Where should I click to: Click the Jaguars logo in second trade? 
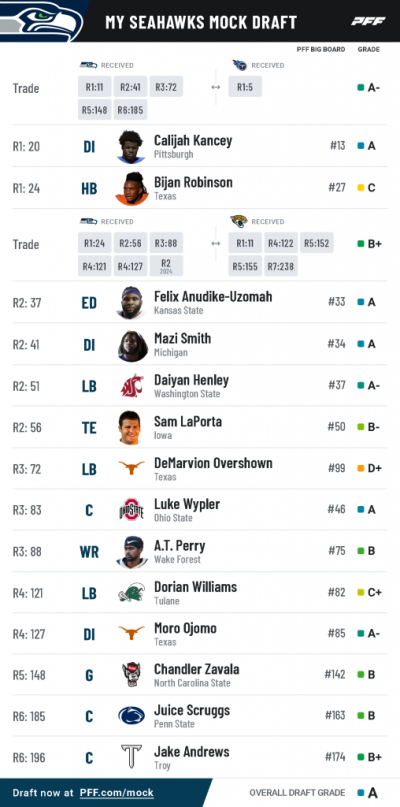click(239, 221)
